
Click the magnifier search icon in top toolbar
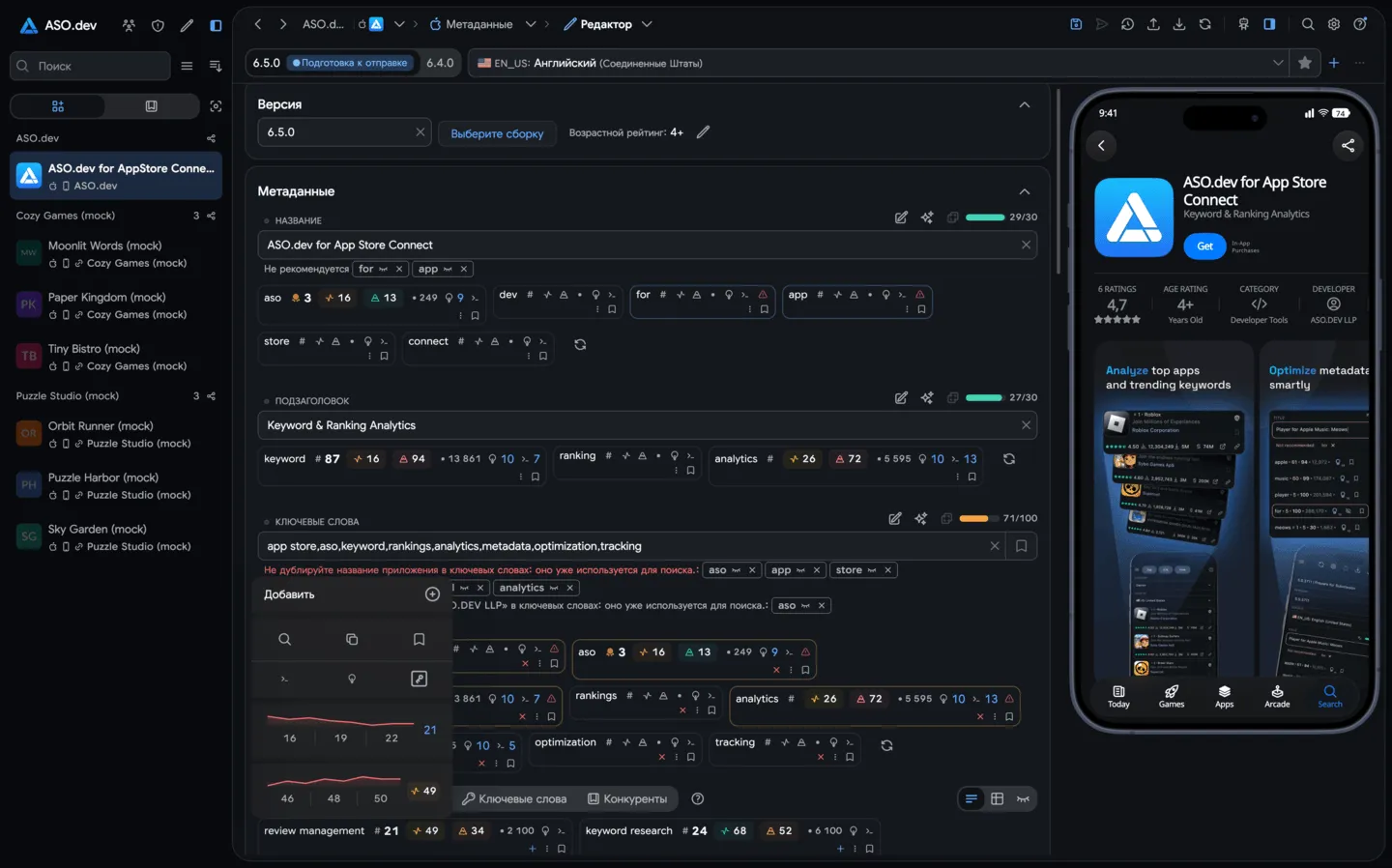(x=1308, y=24)
